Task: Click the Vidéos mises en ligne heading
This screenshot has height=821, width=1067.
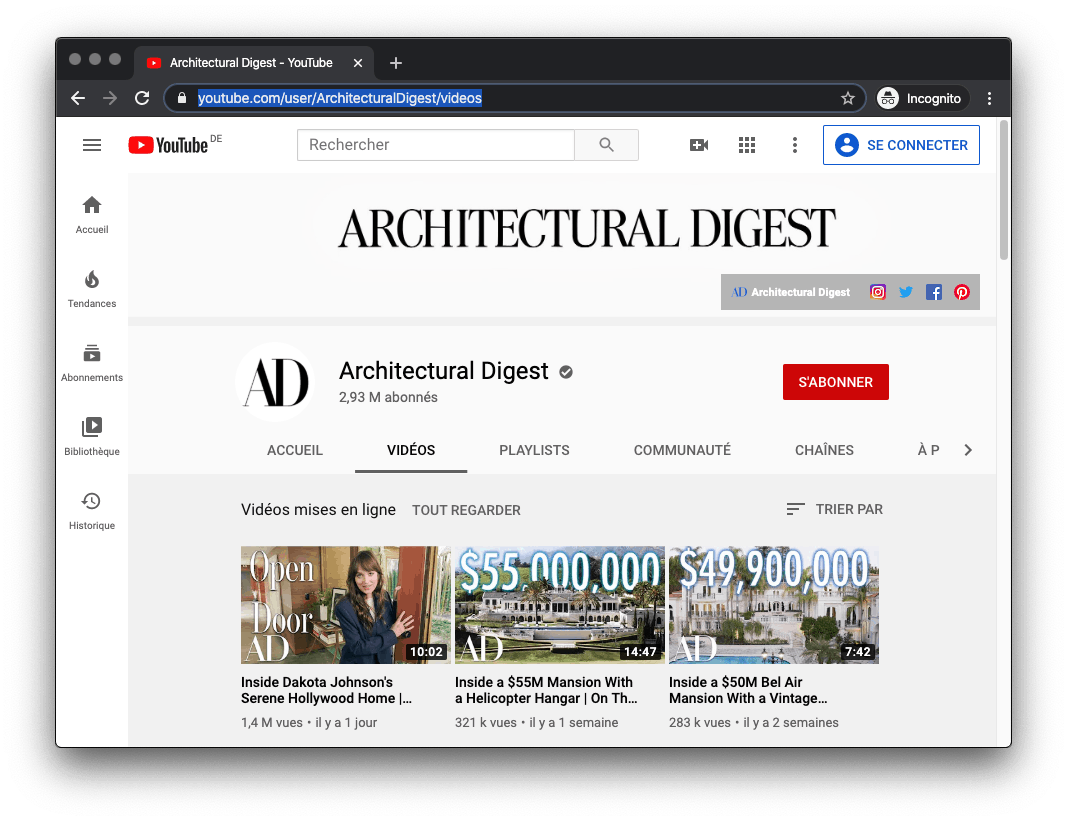Action: click(318, 509)
